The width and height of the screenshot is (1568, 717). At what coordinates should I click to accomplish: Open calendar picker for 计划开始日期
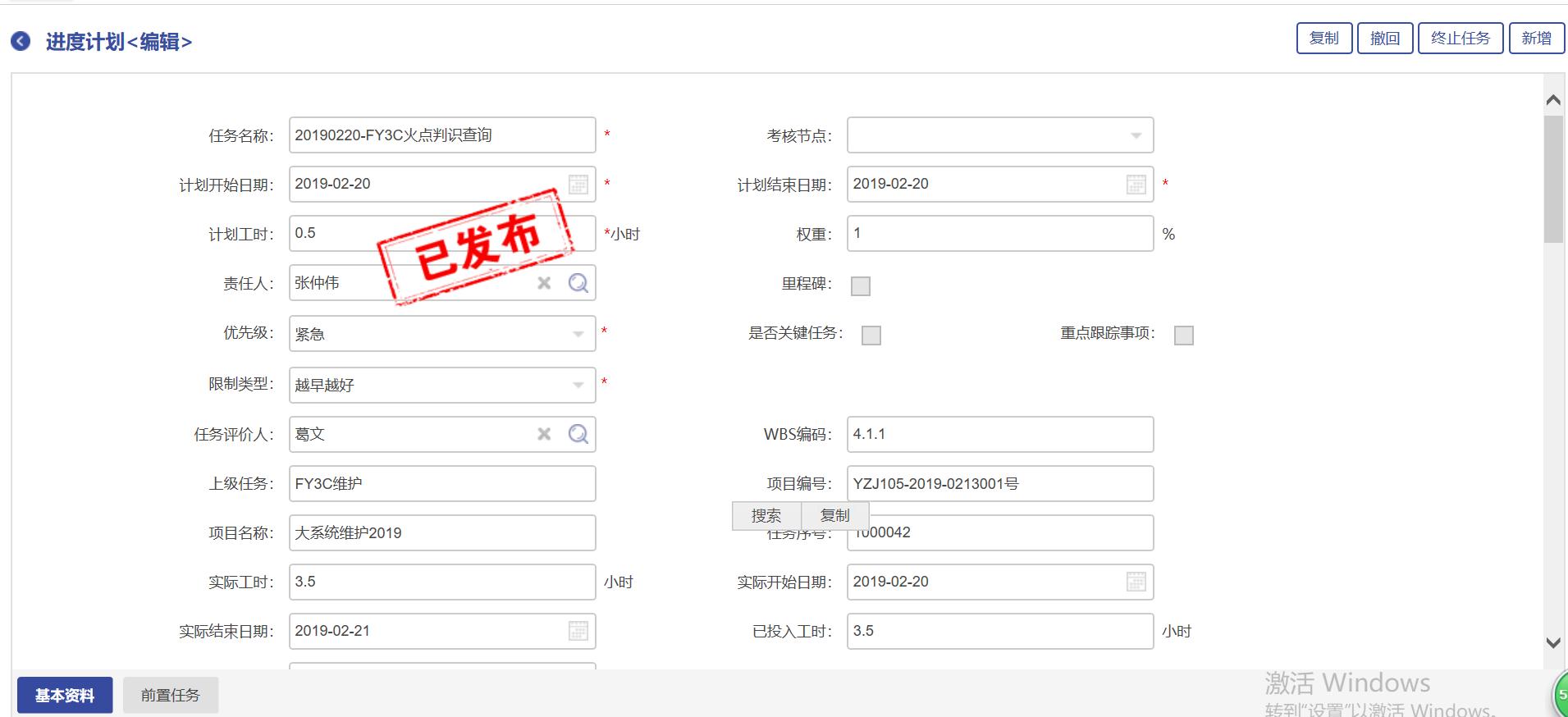coord(578,185)
